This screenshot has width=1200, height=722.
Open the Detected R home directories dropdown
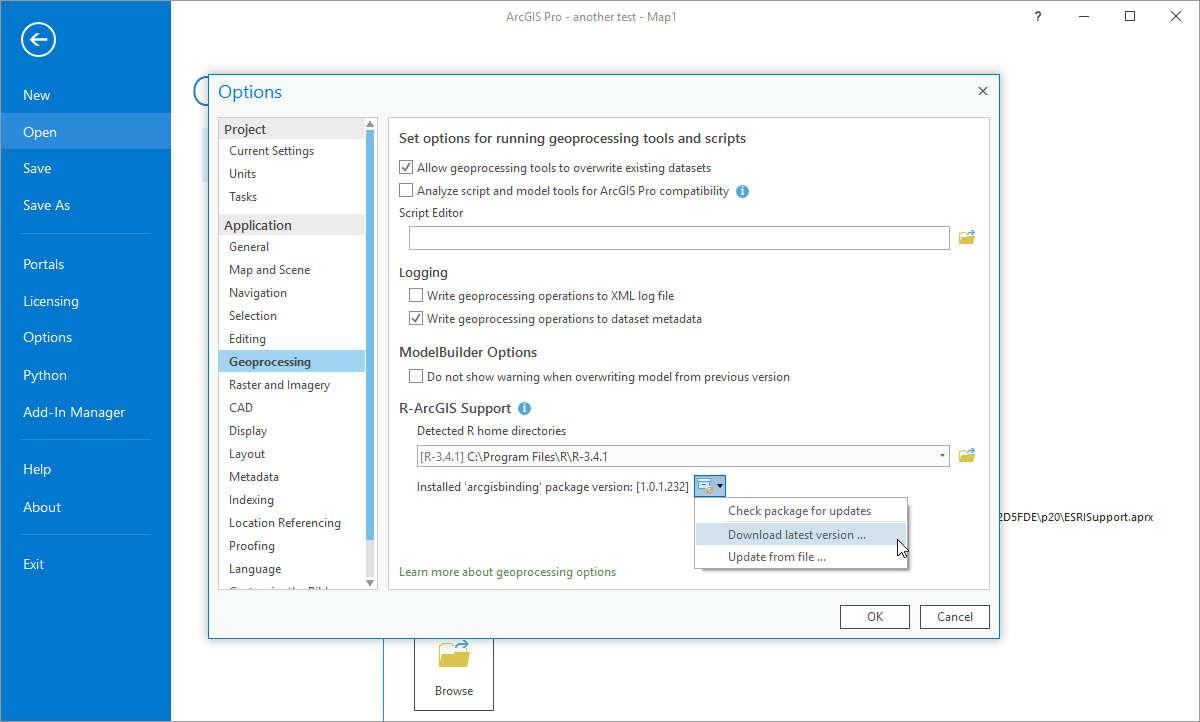click(x=943, y=456)
